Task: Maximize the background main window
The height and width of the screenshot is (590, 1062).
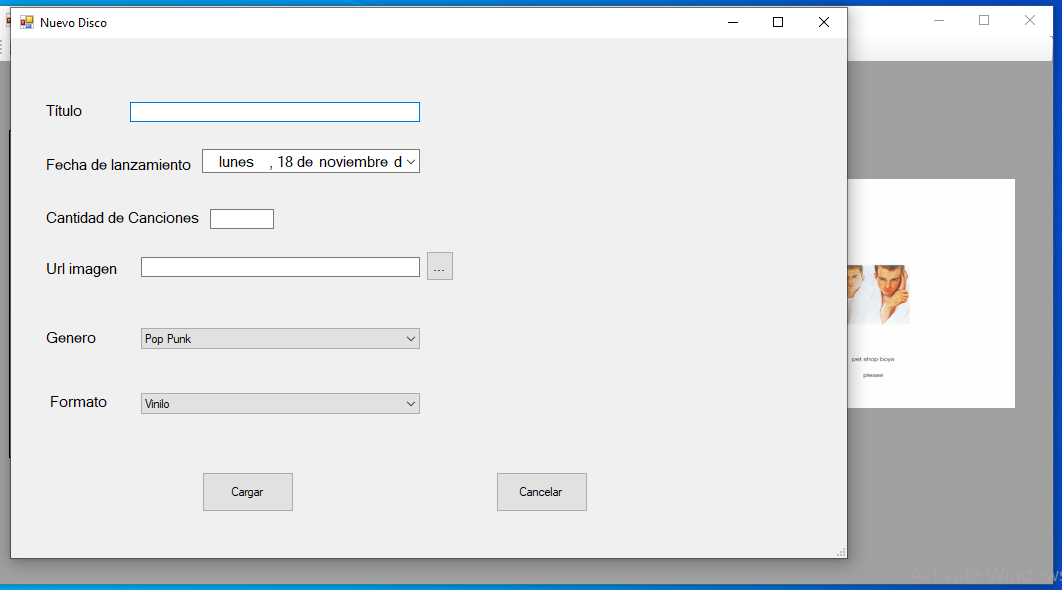Action: pyautogui.click(x=984, y=20)
